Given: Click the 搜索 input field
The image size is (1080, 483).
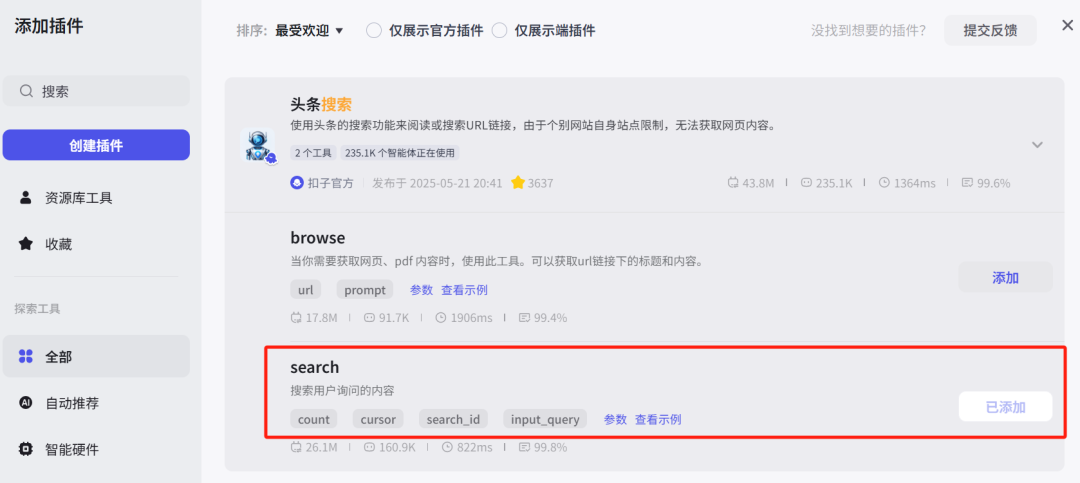Looking at the screenshot, I should (x=96, y=91).
